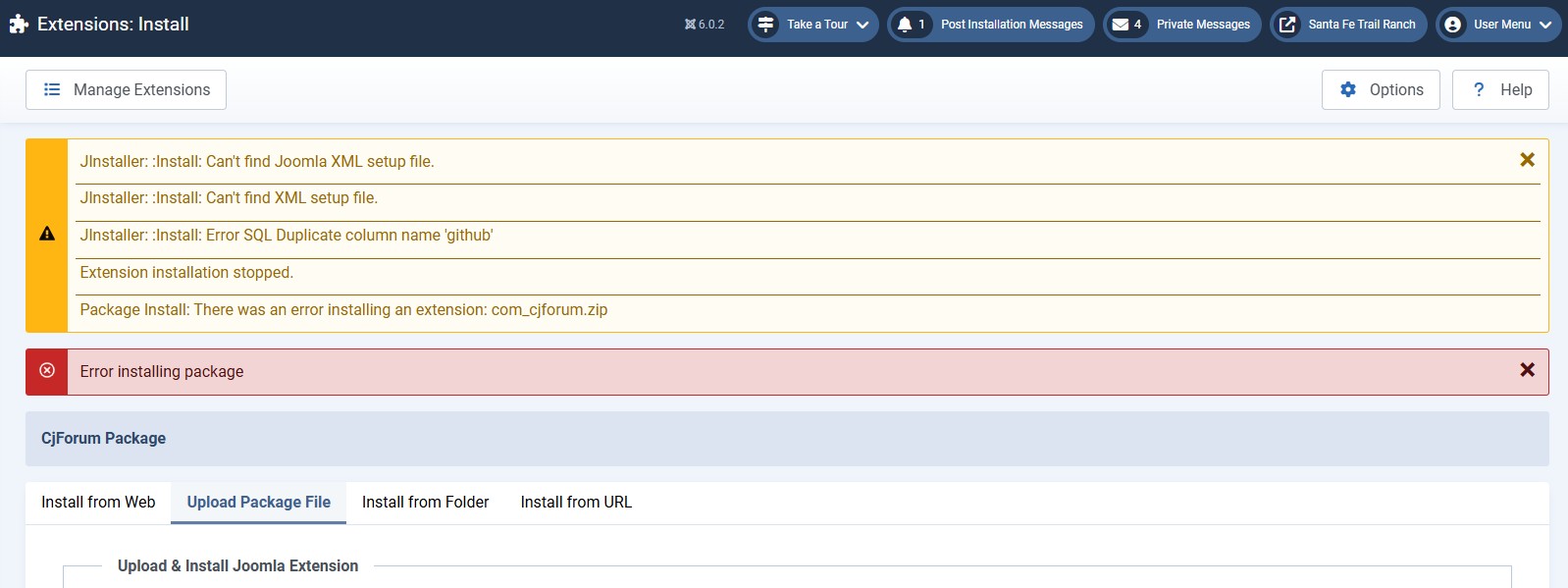Open Private Messages via the envelope icon
1568x588 pixels.
(x=1120, y=25)
